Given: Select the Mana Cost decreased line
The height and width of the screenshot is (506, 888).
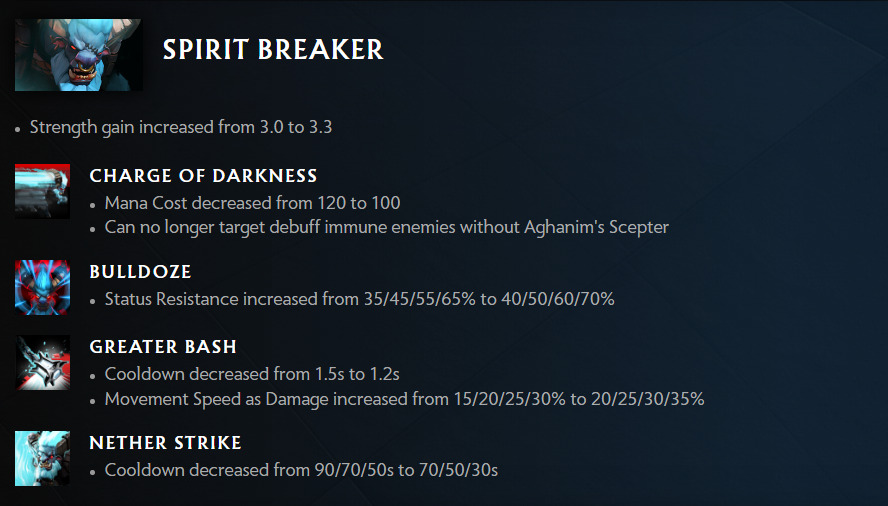Looking at the screenshot, I should 252,203.
